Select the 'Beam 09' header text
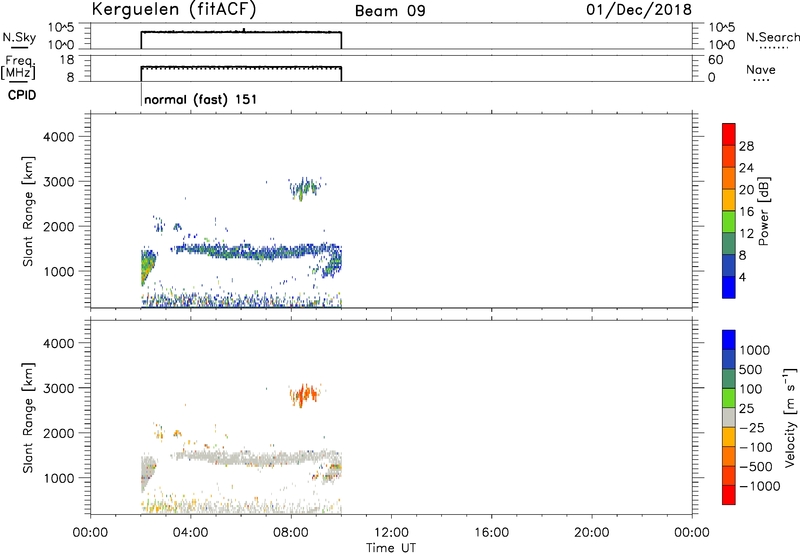 [390, 11]
